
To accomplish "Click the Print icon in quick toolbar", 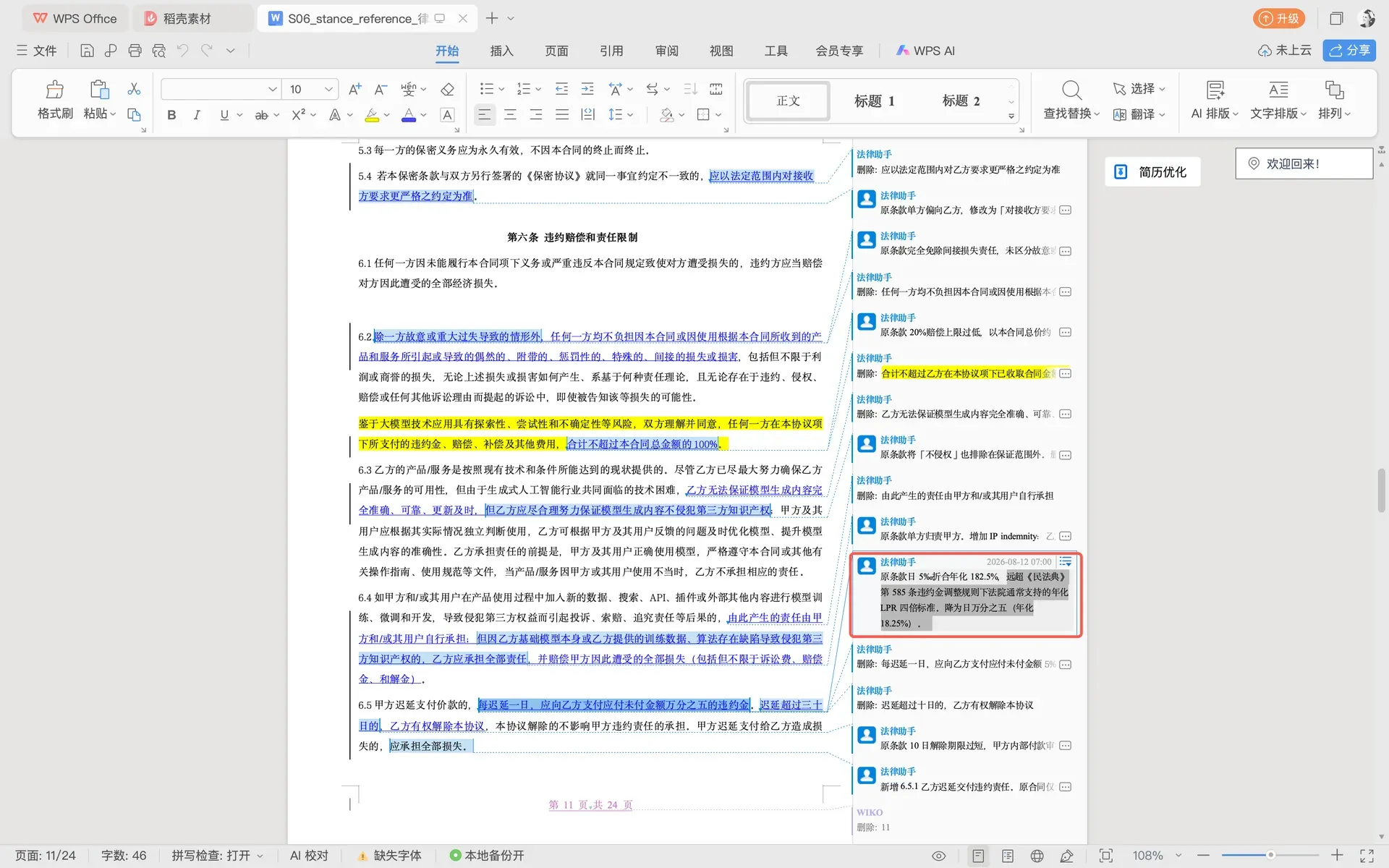I will tap(135, 51).
